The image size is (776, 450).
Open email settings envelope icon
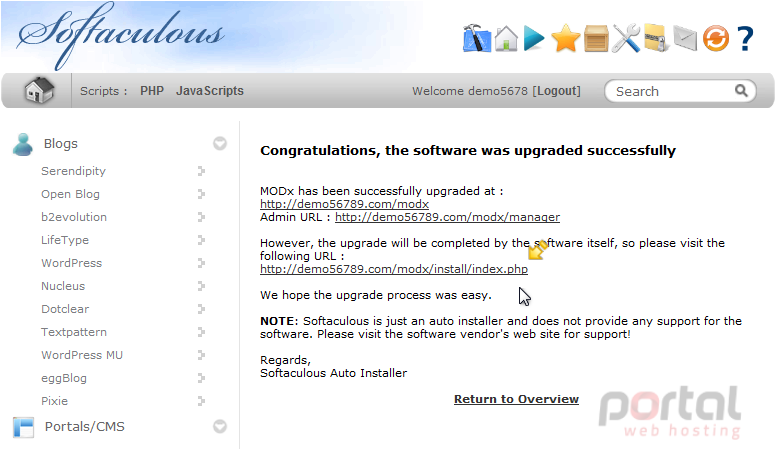[x=685, y=38]
